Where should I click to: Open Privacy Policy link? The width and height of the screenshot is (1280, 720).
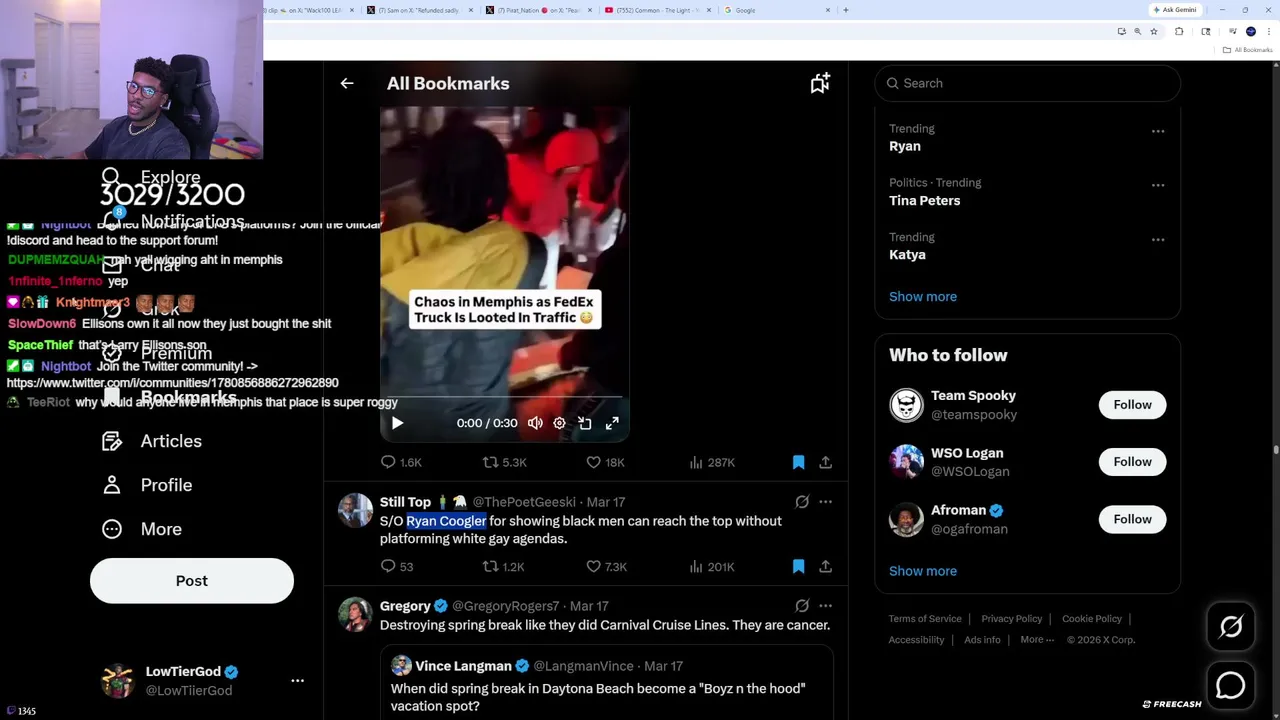tap(1012, 619)
